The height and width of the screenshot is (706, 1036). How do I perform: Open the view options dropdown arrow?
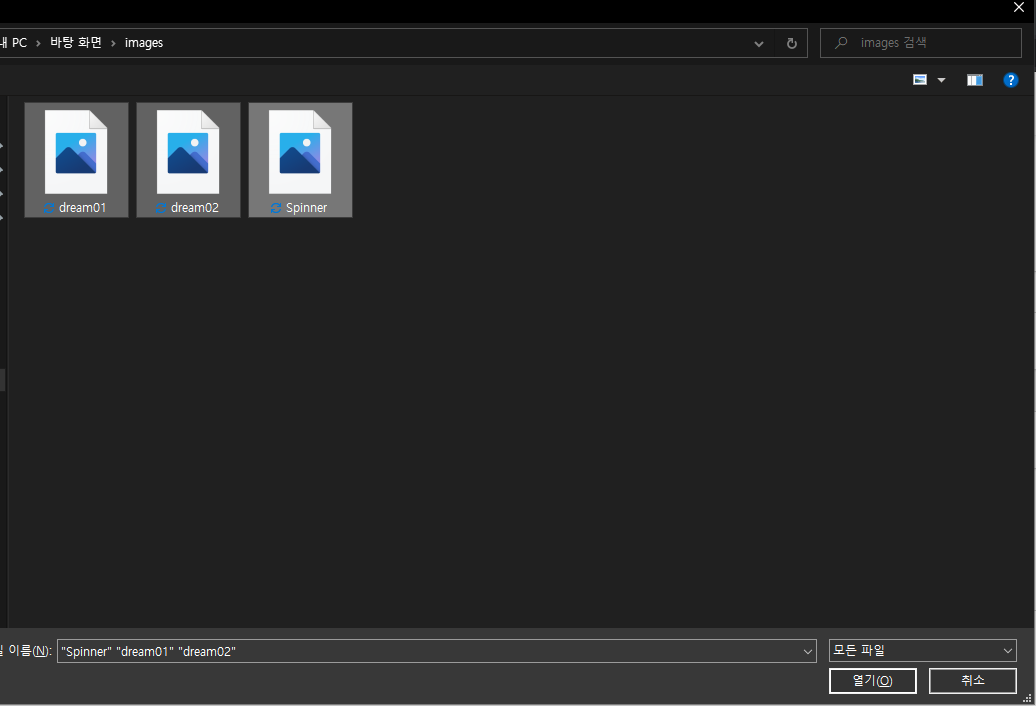pos(942,81)
